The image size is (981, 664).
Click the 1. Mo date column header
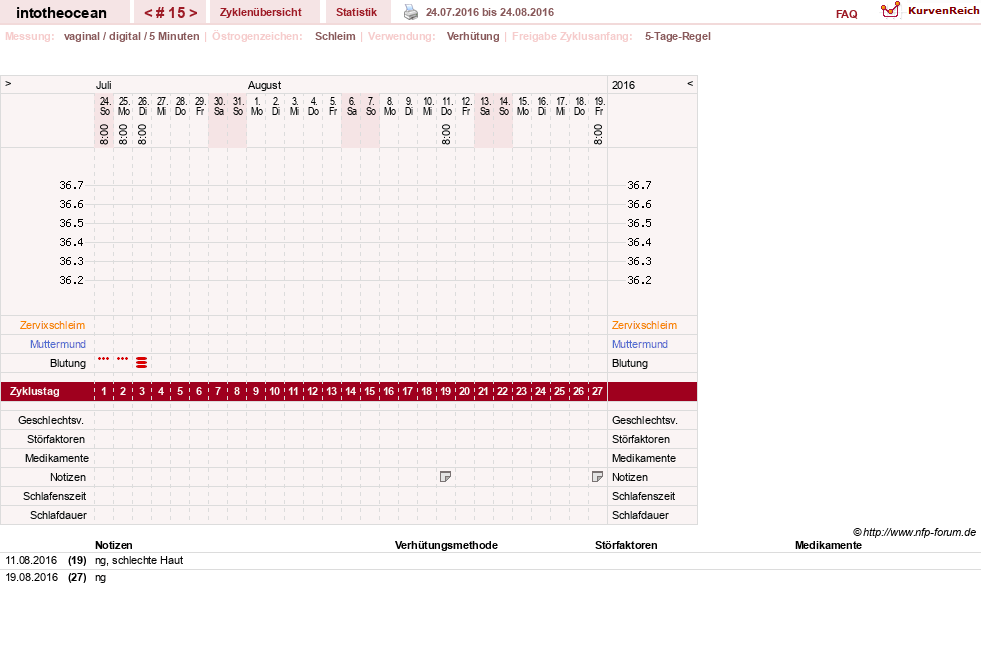click(x=257, y=106)
